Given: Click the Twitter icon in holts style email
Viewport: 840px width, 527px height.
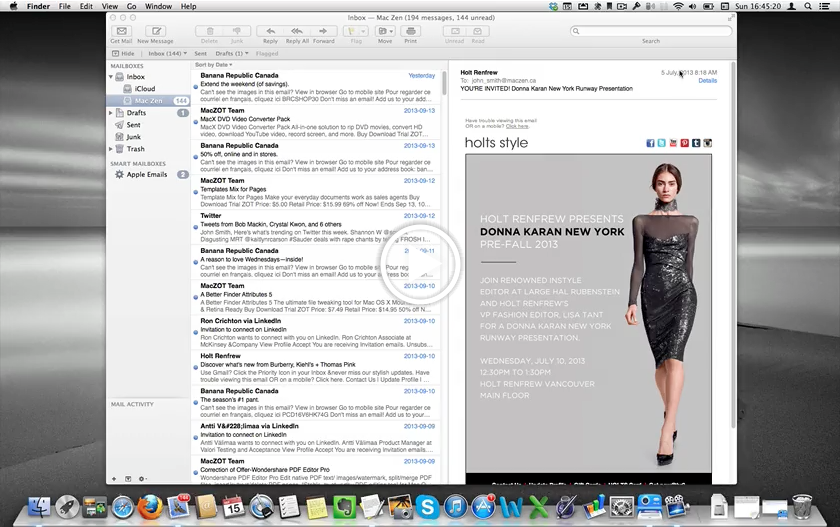Looking at the screenshot, I should coord(662,143).
